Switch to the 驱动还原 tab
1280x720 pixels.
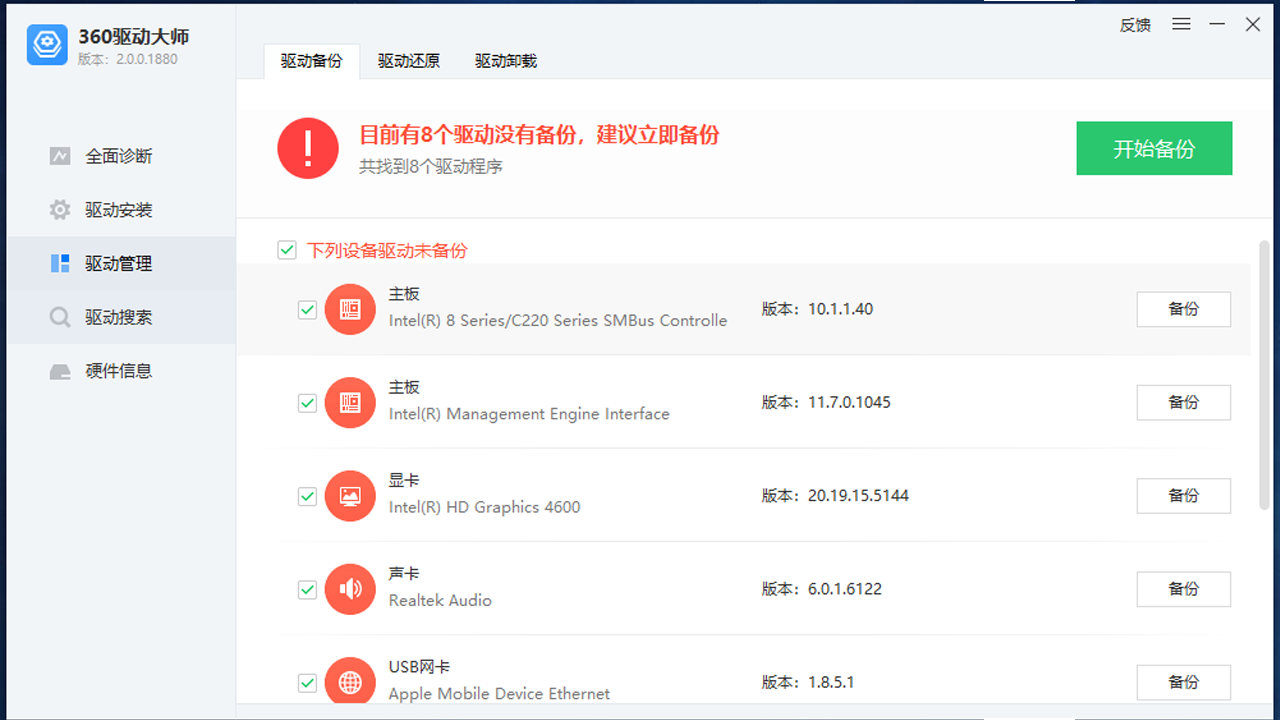coord(408,61)
